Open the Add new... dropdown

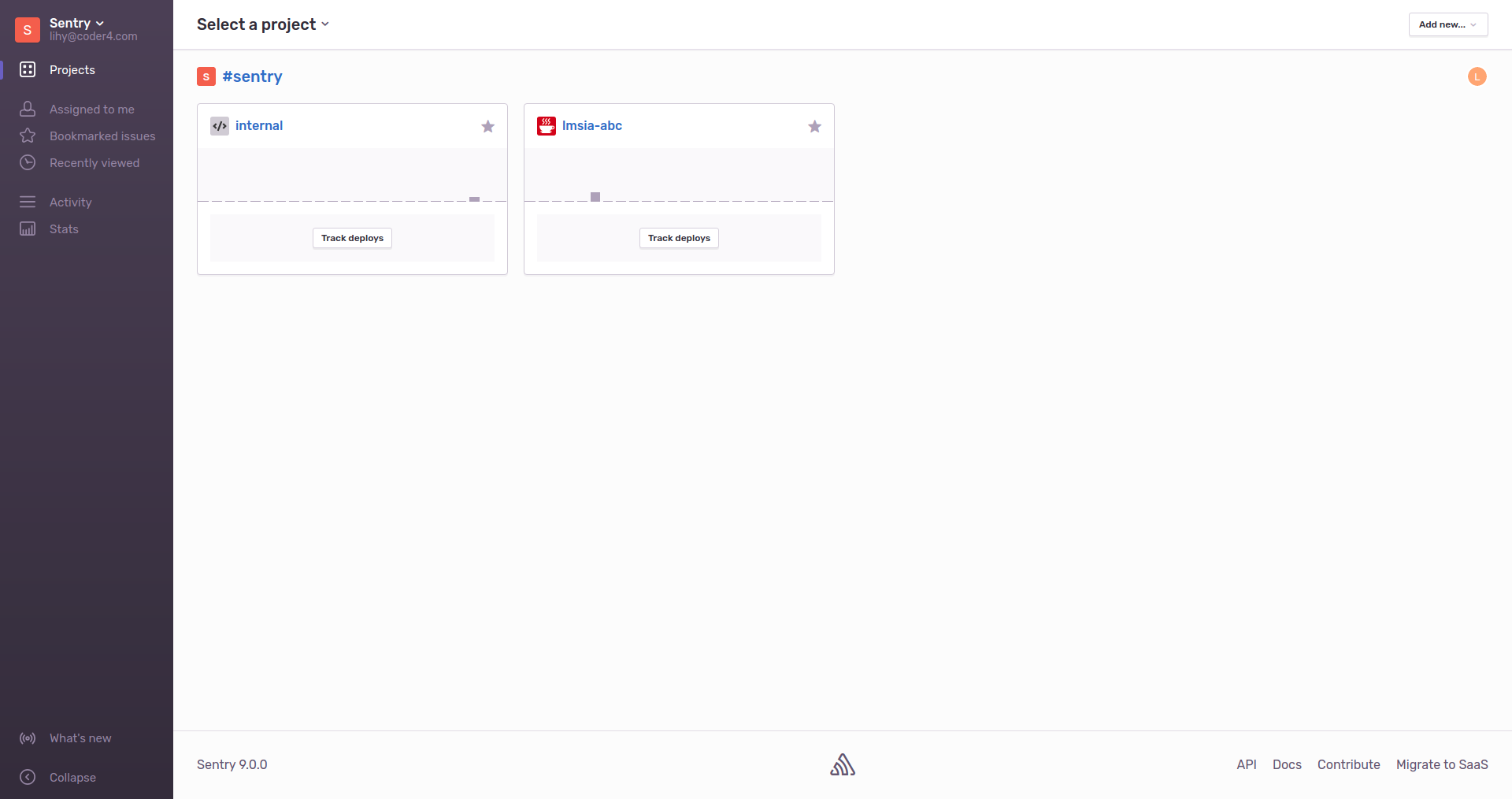(1447, 24)
